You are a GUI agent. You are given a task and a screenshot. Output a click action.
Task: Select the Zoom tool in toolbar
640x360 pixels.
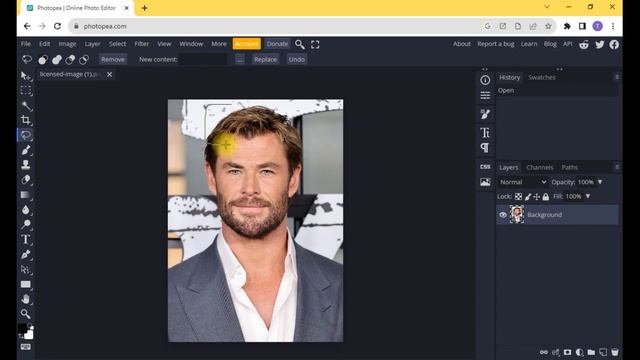click(26, 313)
